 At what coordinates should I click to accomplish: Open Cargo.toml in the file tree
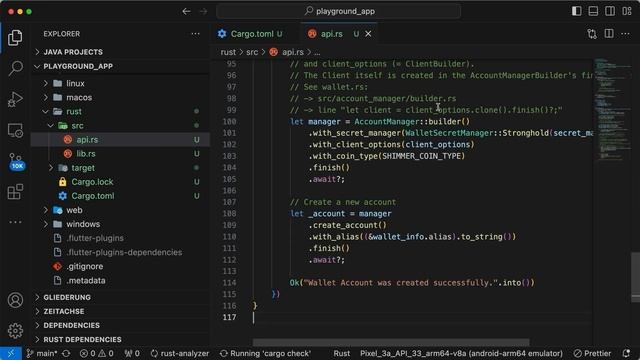[x=120, y=196]
